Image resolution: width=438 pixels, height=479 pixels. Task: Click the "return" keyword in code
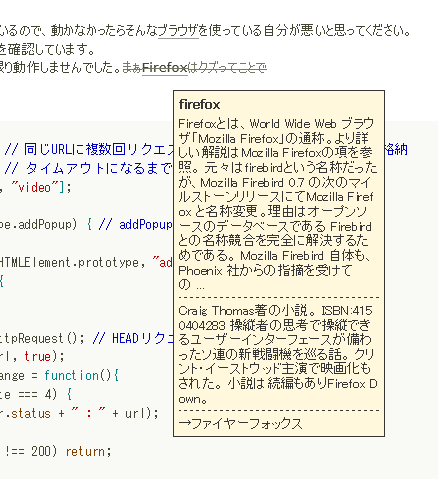coord(85,451)
